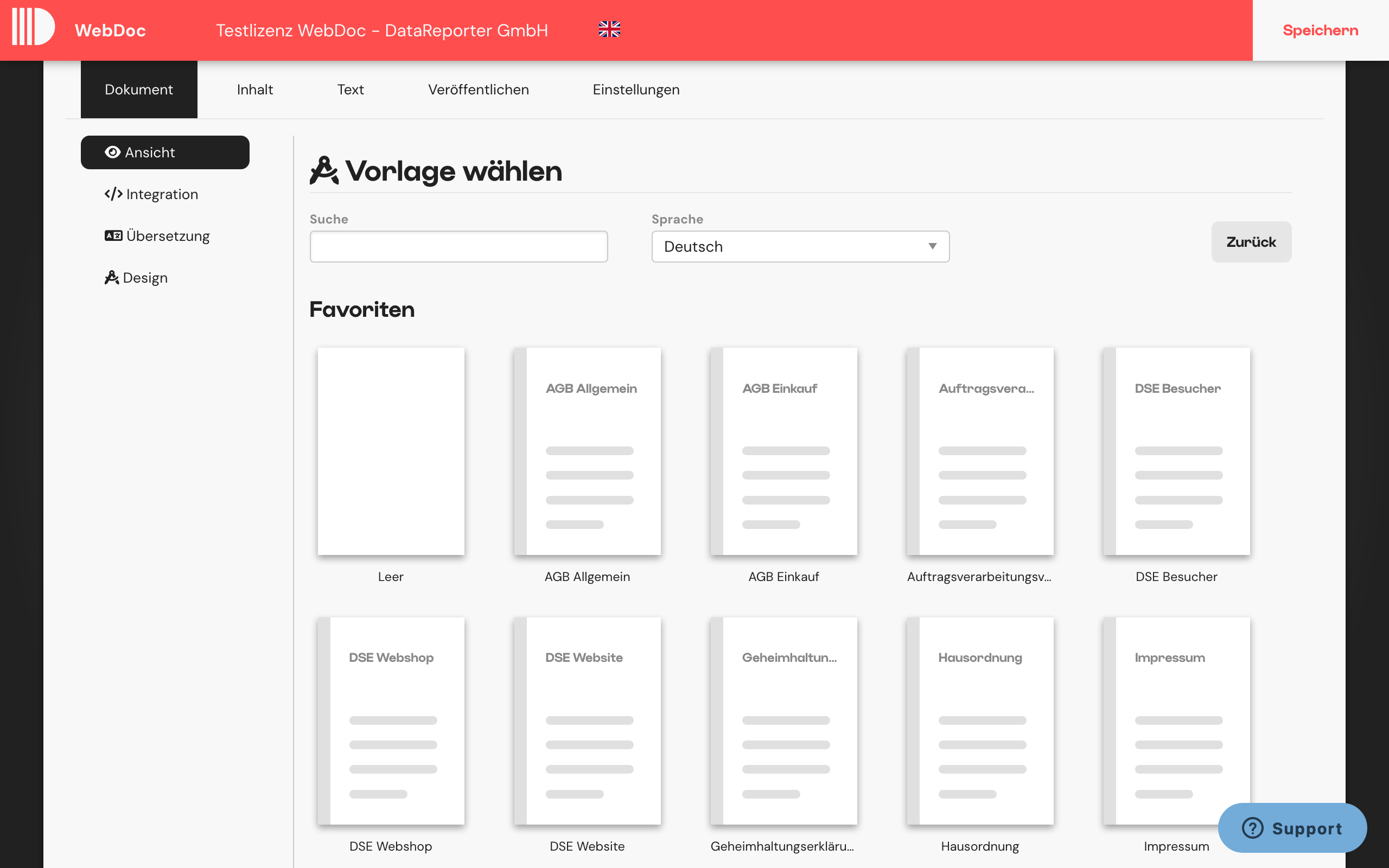Click the question mark icon on Support
Viewport: 1389px width, 868px height.
point(1252,828)
